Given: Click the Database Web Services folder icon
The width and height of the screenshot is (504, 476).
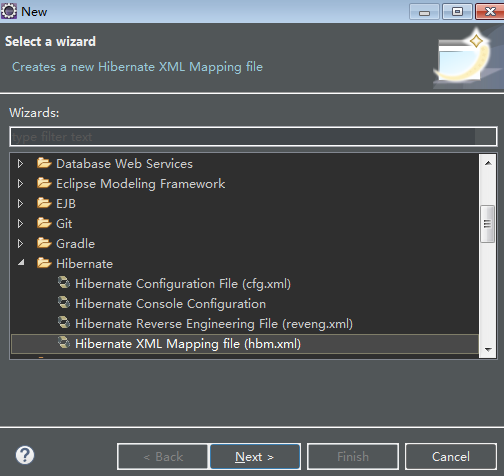Looking at the screenshot, I should (x=44, y=163).
